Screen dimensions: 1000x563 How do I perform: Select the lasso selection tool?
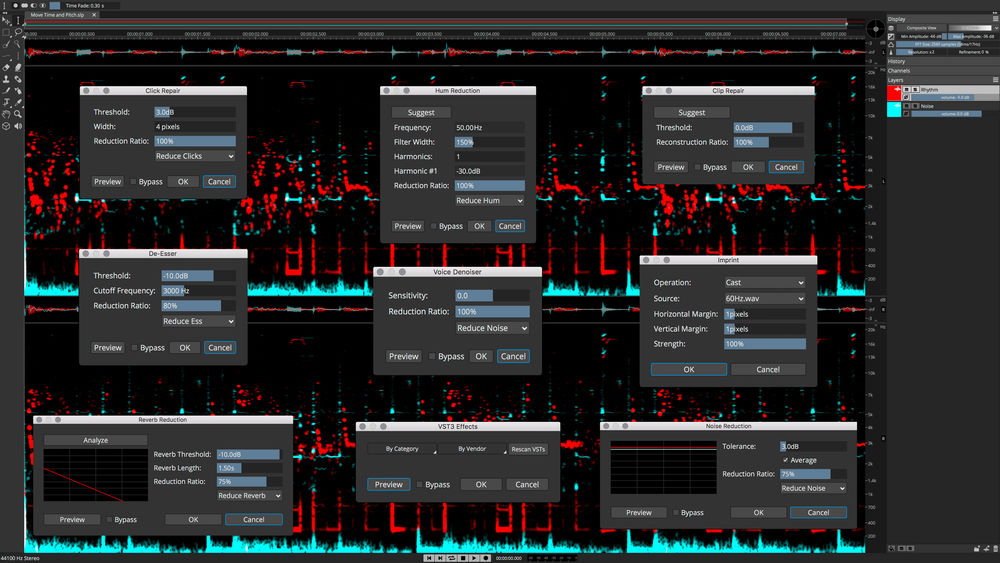18,32
